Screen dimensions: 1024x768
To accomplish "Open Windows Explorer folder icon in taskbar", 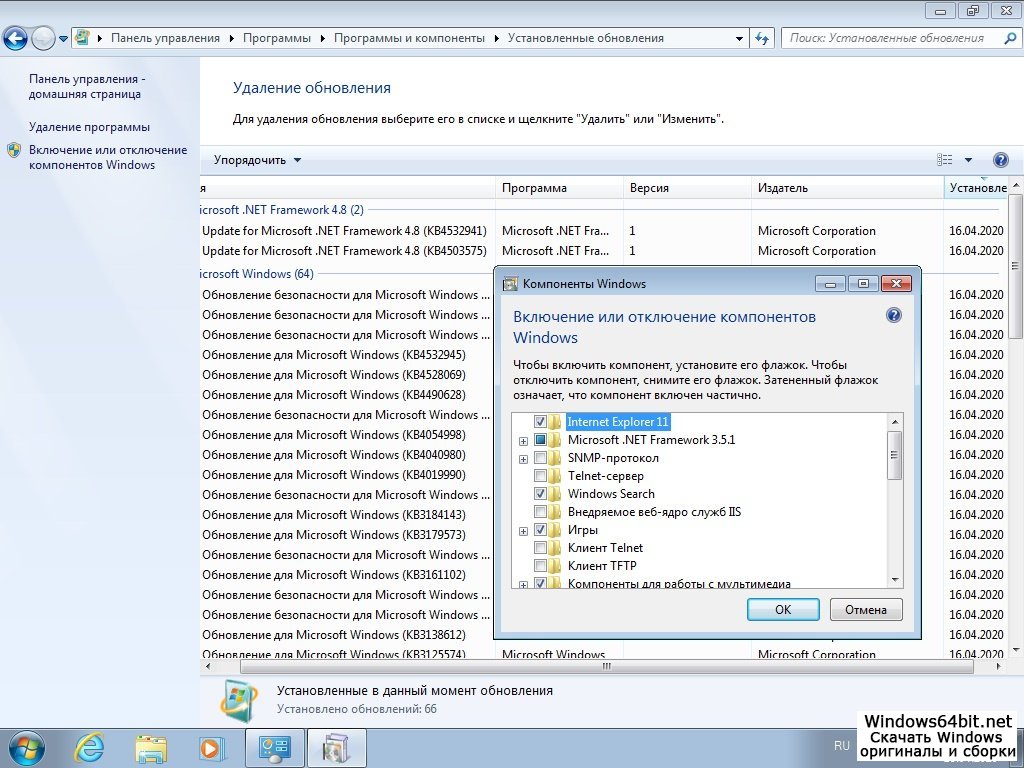I will [x=151, y=747].
